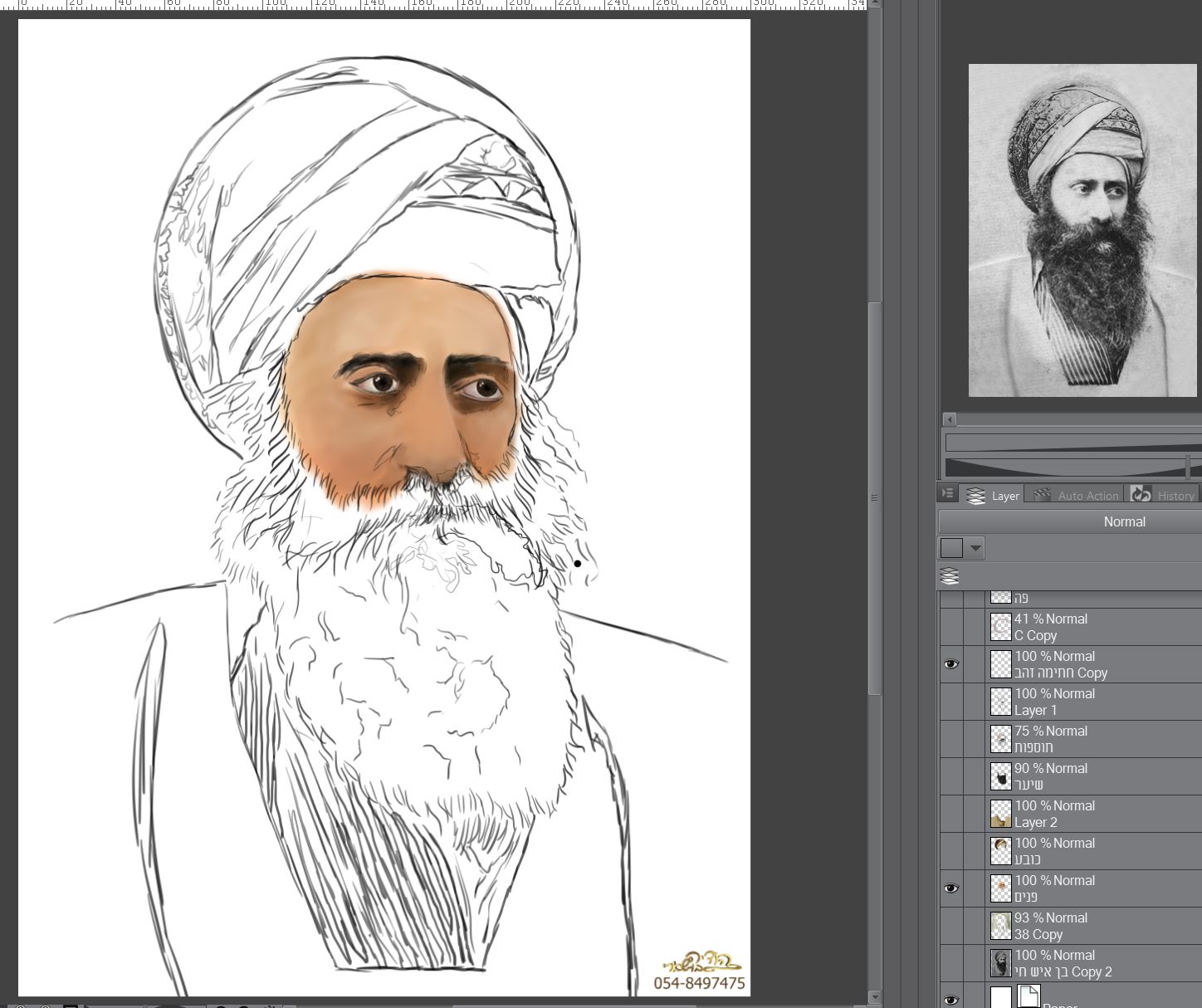Click the layer stack icon below the color box
The width and height of the screenshot is (1202, 1008).
[950, 575]
